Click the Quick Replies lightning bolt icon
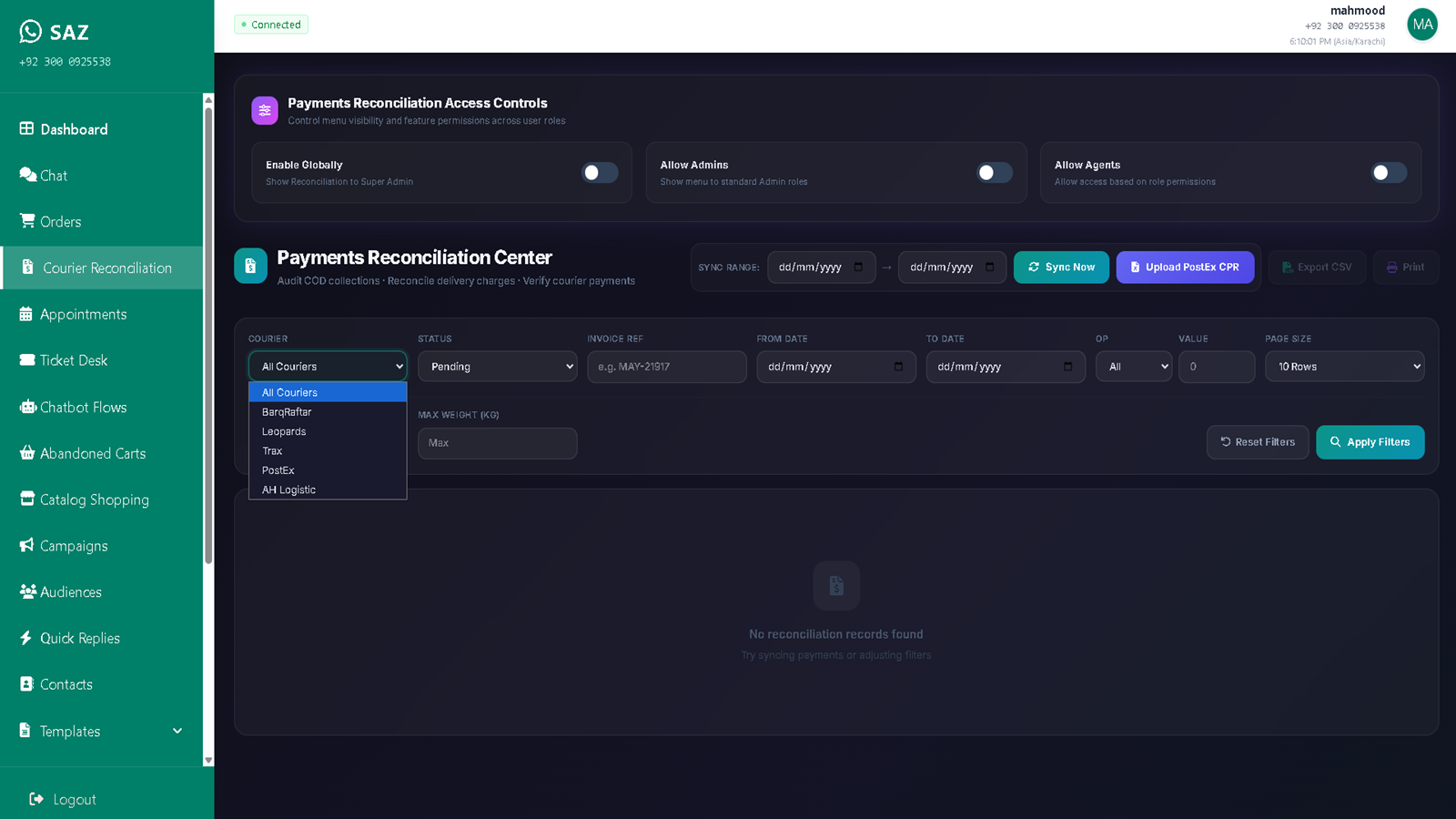The width and height of the screenshot is (1456, 819). (x=25, y=638)
